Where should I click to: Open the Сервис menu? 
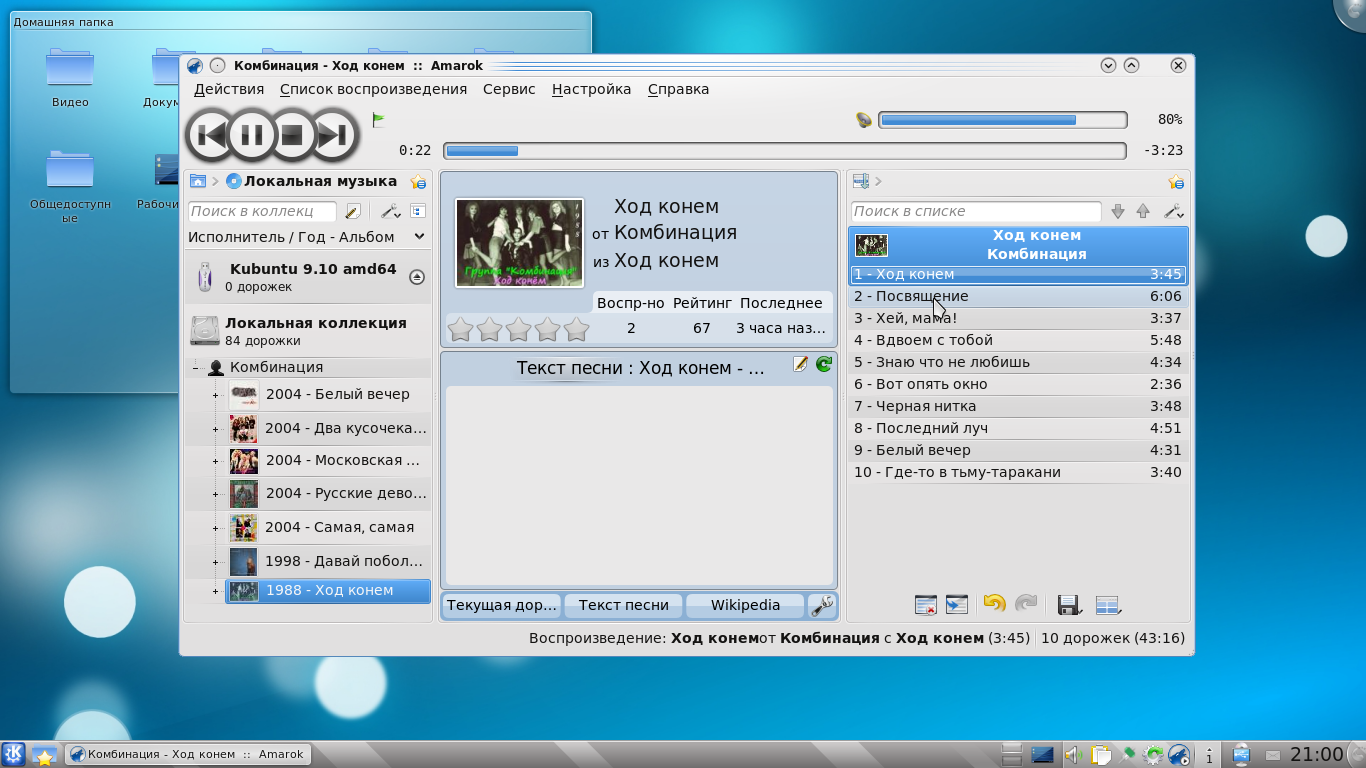click(509, 89)
